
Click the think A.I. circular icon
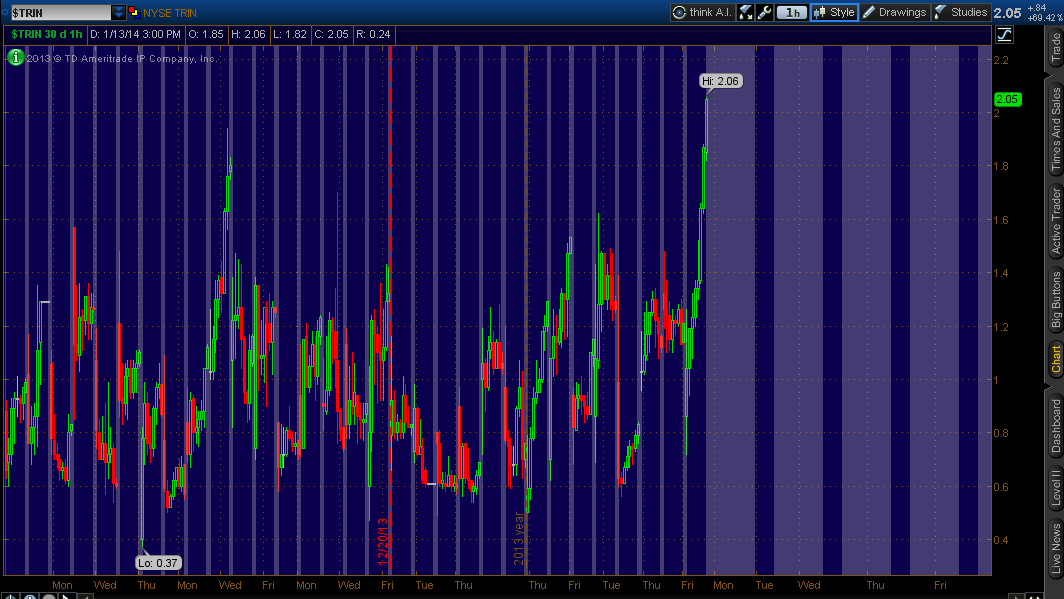[x=679, y=12]
